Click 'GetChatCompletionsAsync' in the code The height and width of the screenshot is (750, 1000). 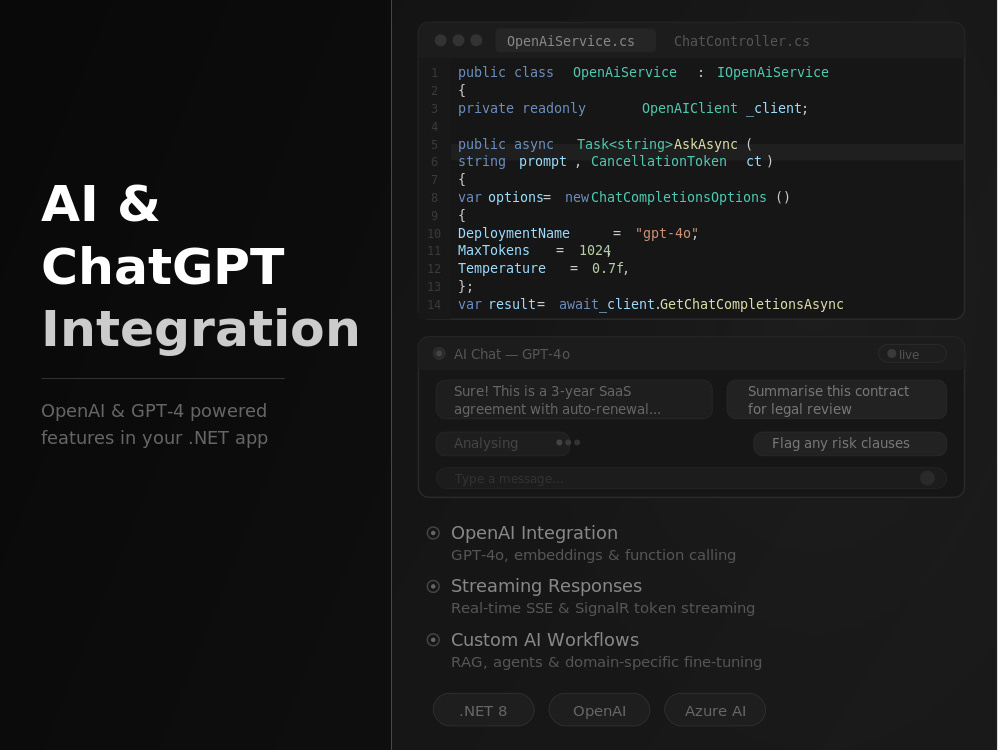coord(751,304)
